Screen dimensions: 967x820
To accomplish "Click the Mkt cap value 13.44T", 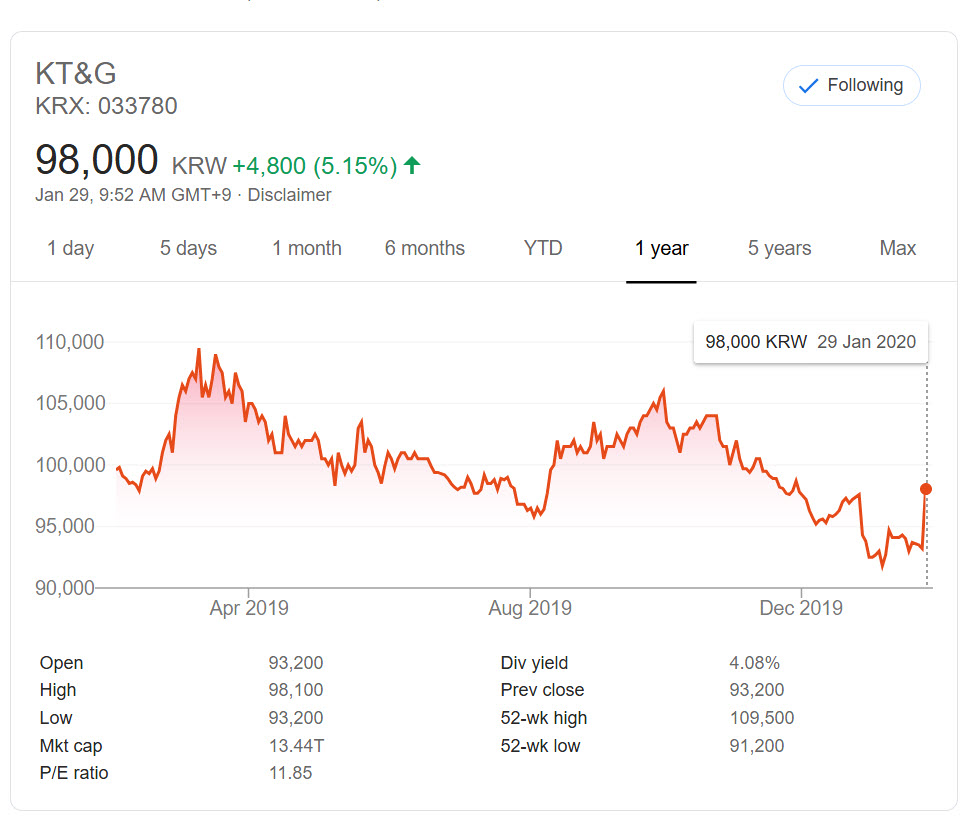I will point(295,746).
